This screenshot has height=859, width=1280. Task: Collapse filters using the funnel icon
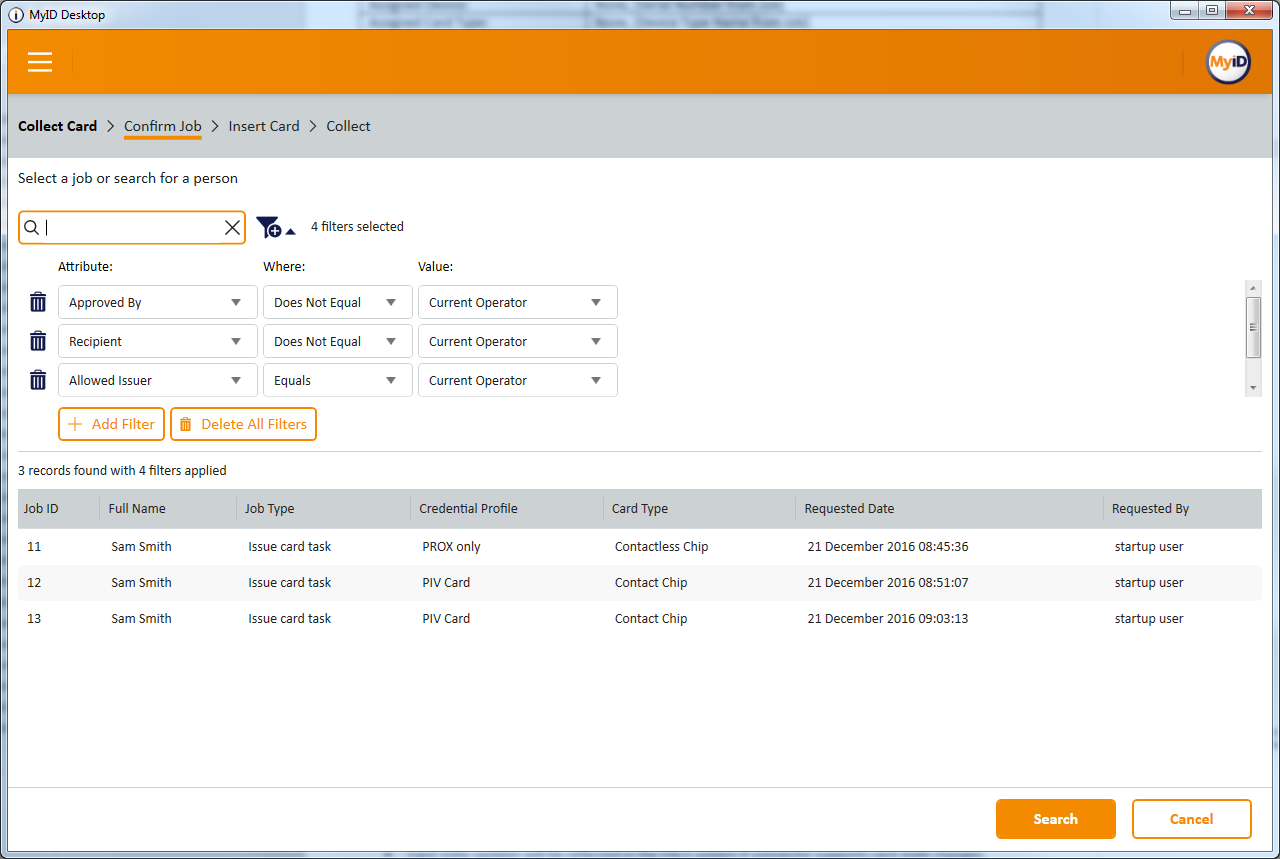(274, 228)
